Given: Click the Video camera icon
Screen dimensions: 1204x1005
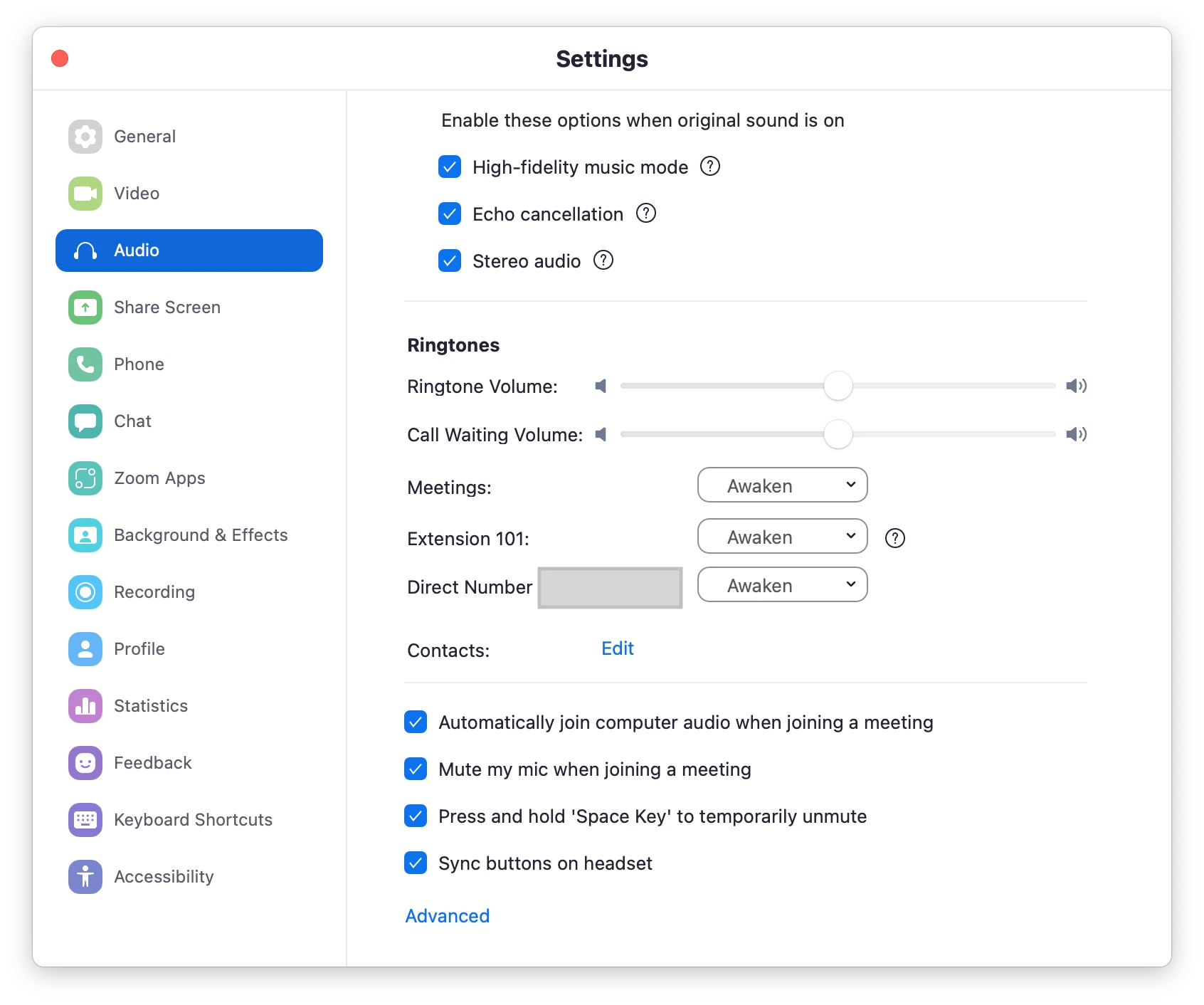Looking at the screenshot, I should [x=85, y=194].
